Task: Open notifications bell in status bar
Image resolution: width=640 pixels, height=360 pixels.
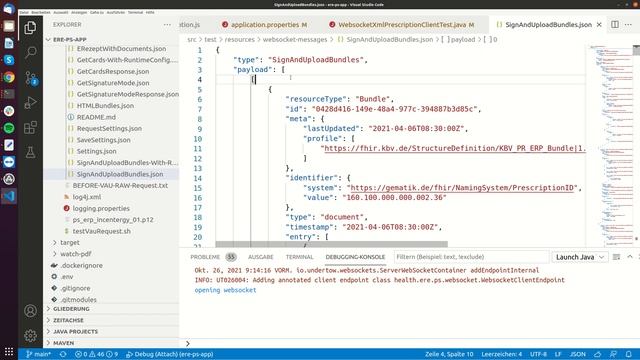Action: 629,354
